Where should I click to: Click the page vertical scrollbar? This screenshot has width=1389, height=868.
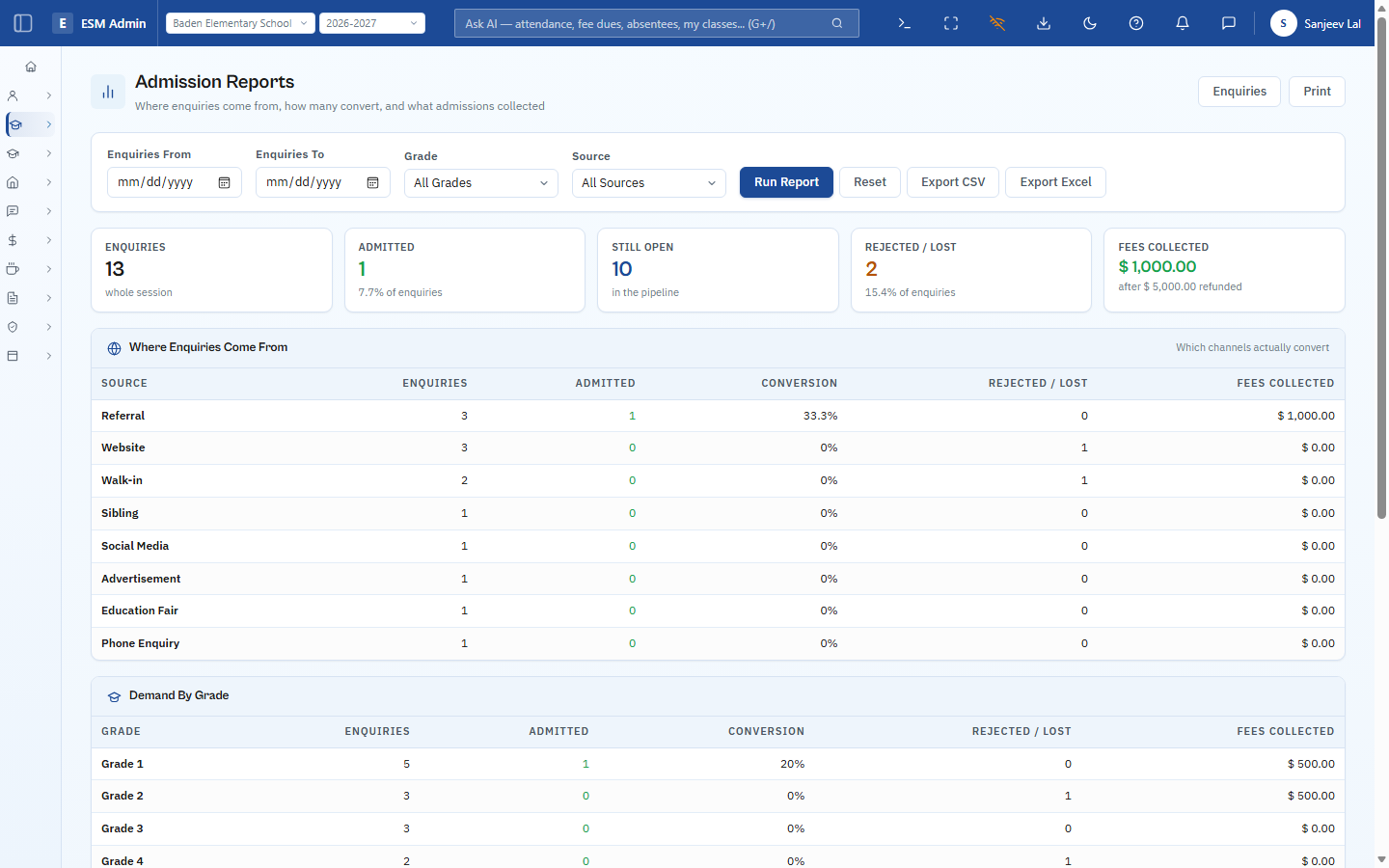click(x=1381, y=270)
